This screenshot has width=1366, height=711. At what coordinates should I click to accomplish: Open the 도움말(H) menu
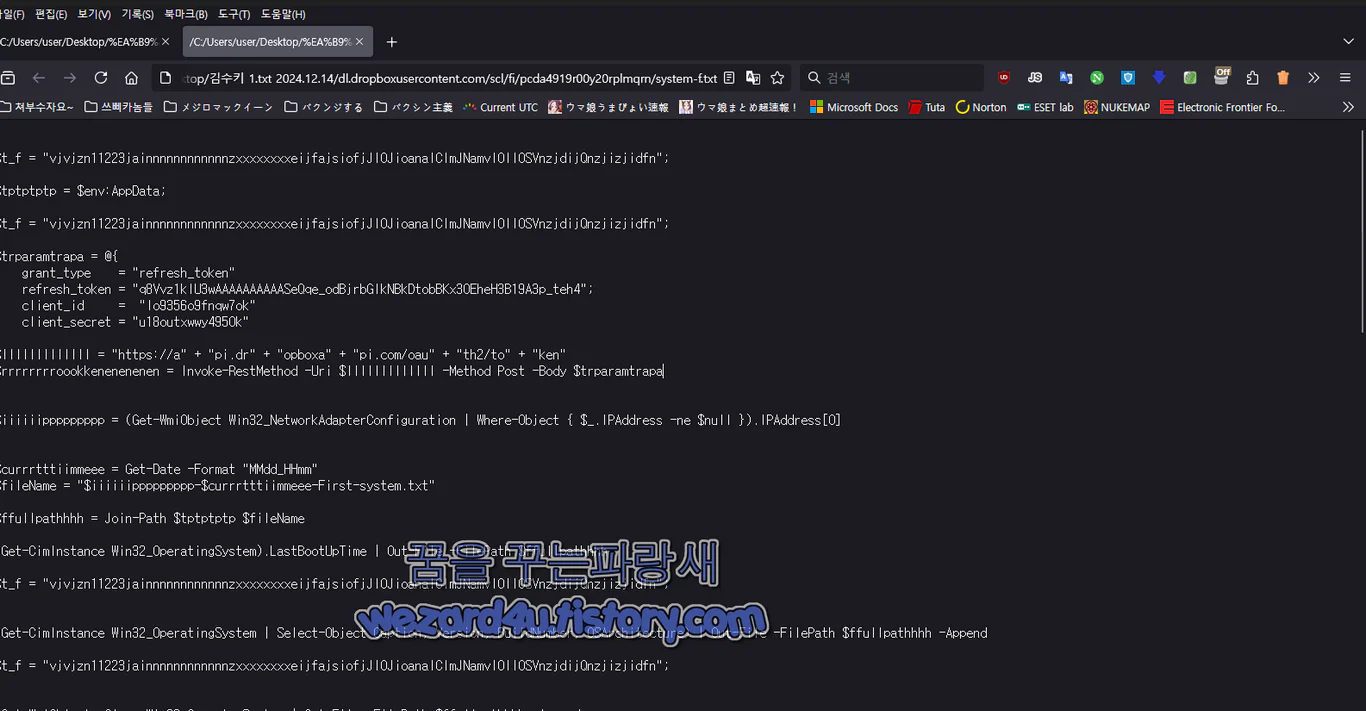pyautogui.click(x=283, y=14)
